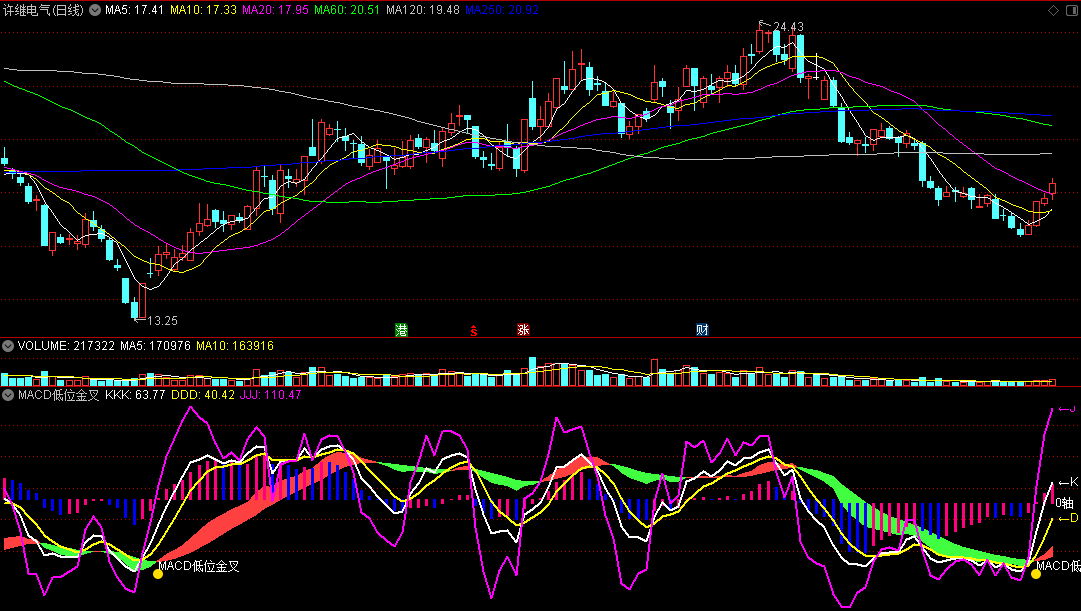Screen dimensions: 1081x611
Task: Open dropdown beside 许继电气(日线) title
Action: (x=94, y=10)
